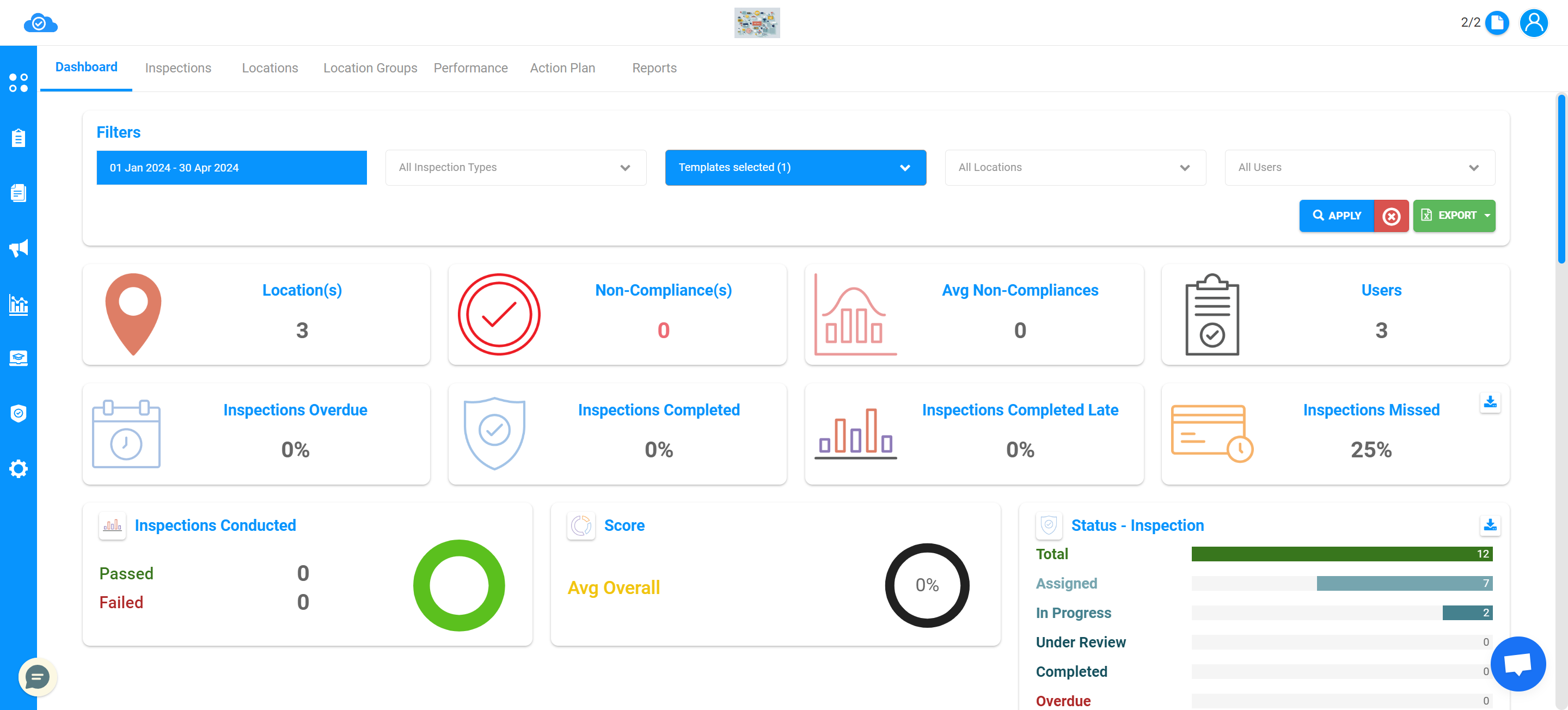Click the green Total status bar
The height and width of the screenshot is (710, 1568).
tap(1342, 554)
